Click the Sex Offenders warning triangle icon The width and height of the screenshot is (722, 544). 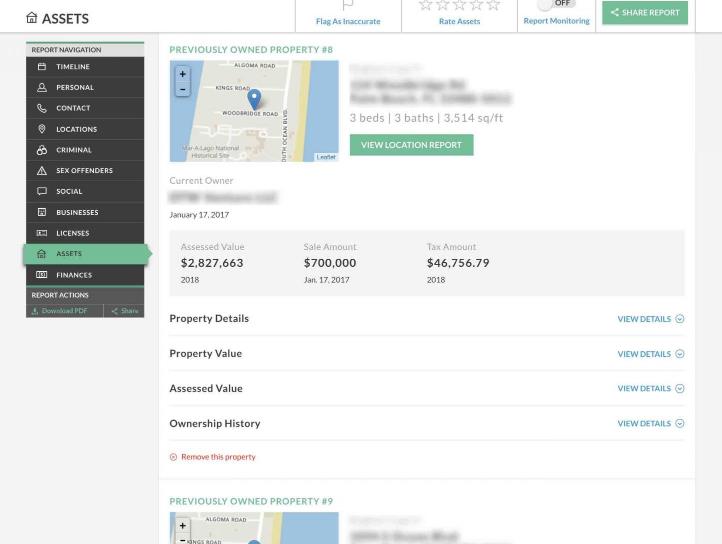click(42, 171)
